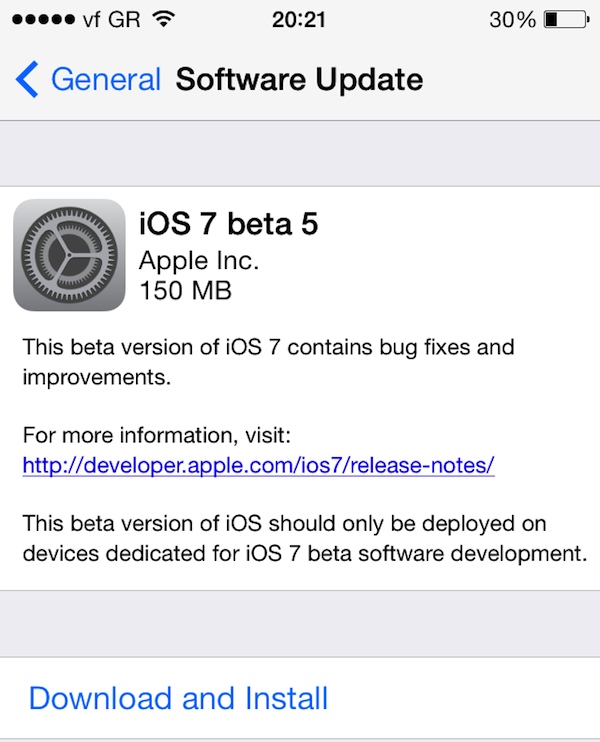Click the battery level icon
600x742 pixels.
(566, 19)
